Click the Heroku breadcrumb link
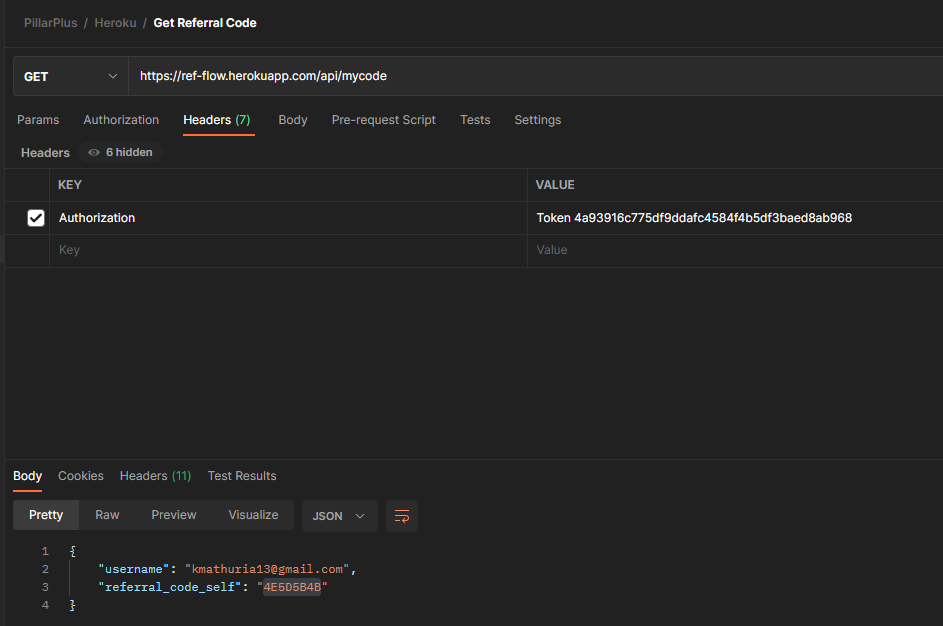 tap(115, 23)
